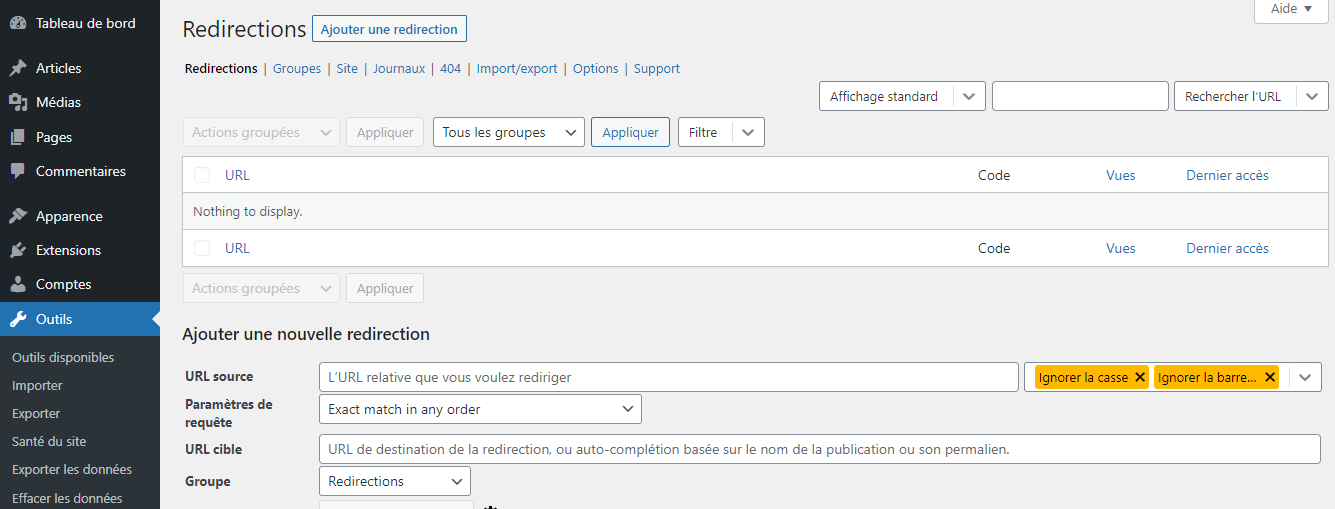Open Médias via its sidebar icon

pos(18,102)
